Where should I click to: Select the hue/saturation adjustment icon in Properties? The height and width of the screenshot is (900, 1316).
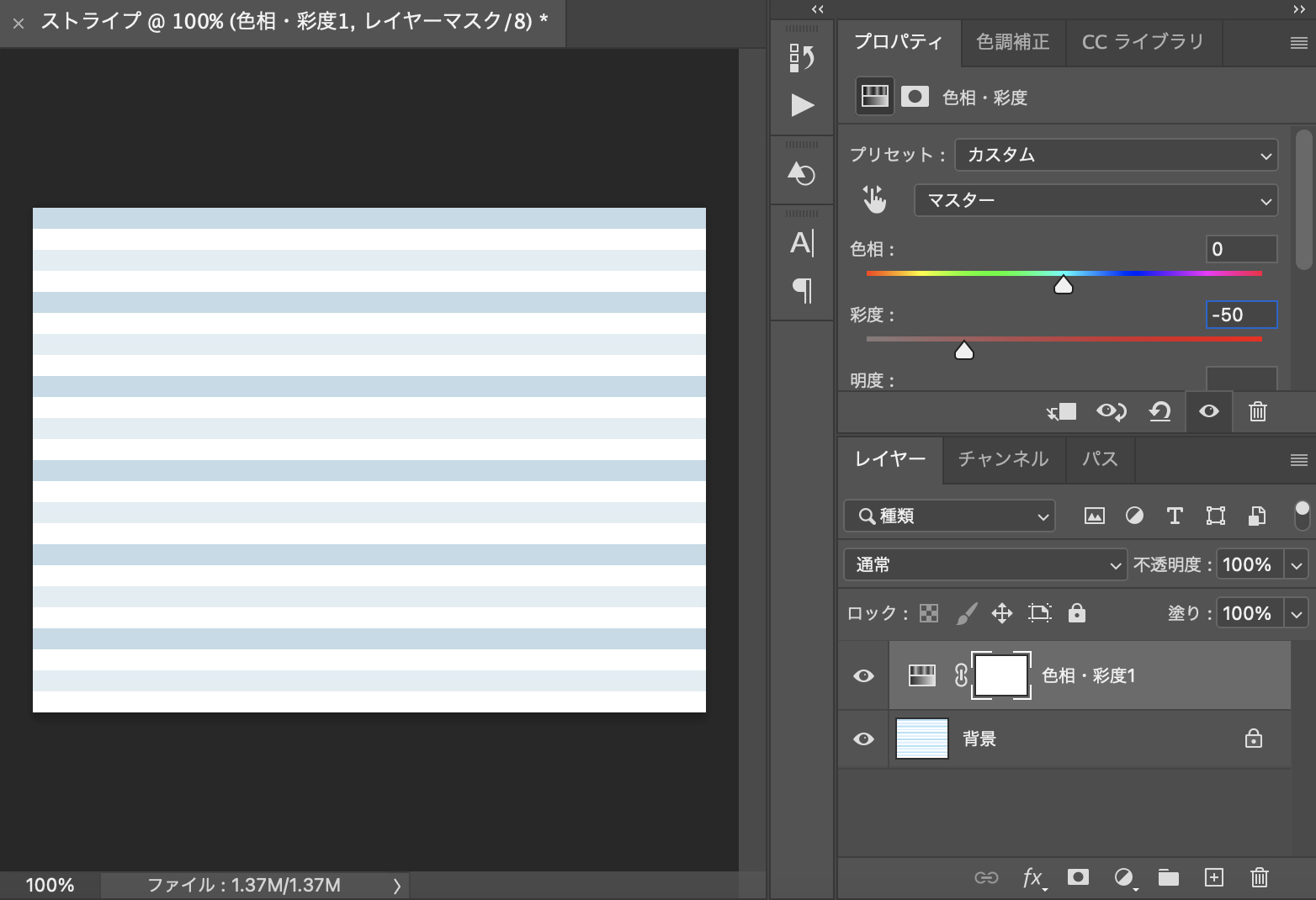point(874,97)
